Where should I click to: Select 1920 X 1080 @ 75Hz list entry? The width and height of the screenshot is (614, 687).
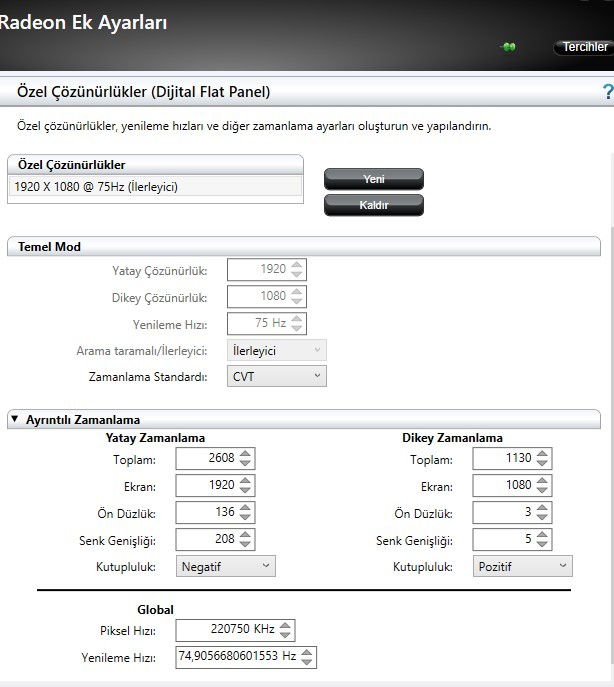[x=155, y=187]
